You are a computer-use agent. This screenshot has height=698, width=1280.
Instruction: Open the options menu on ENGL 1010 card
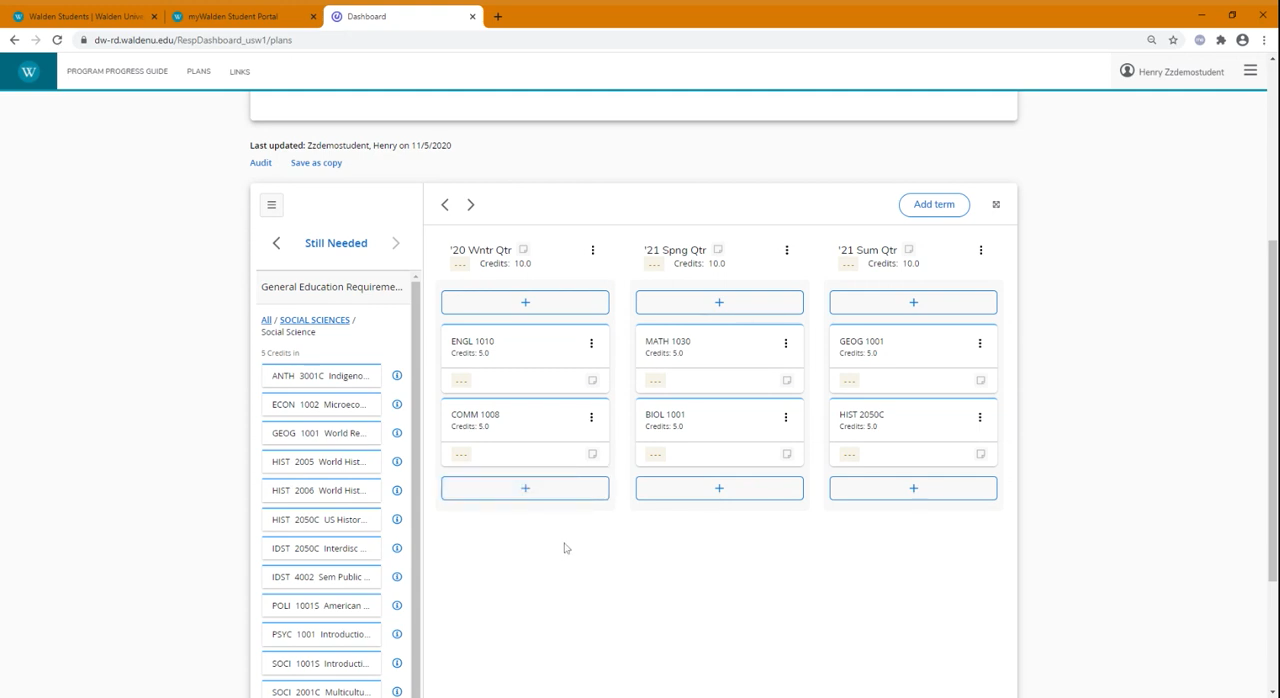(x=591, y=343)
